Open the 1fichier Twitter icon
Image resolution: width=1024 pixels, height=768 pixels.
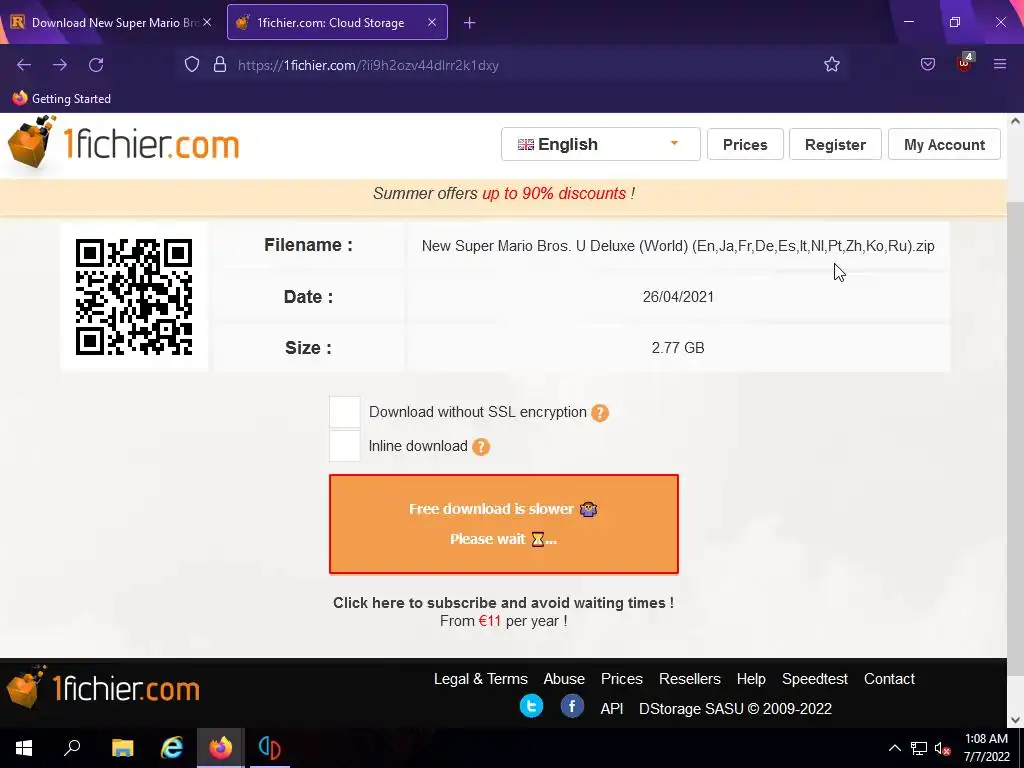(x=532, y=706)
